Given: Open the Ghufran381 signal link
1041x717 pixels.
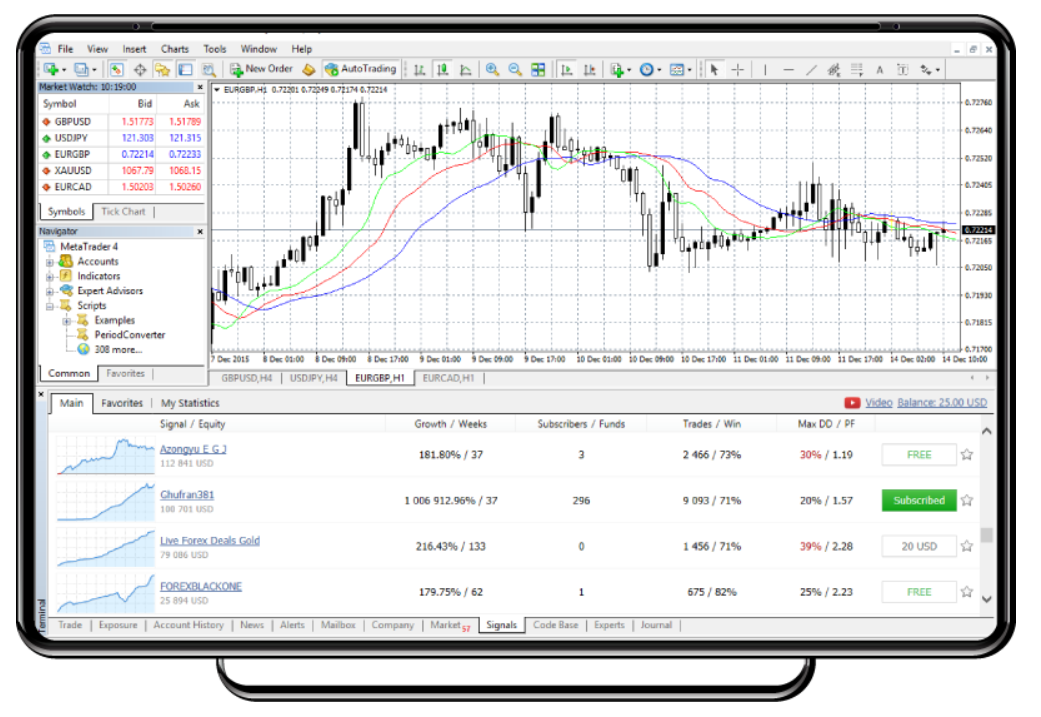Looking at the screenshot, I should tap(187, 495).
